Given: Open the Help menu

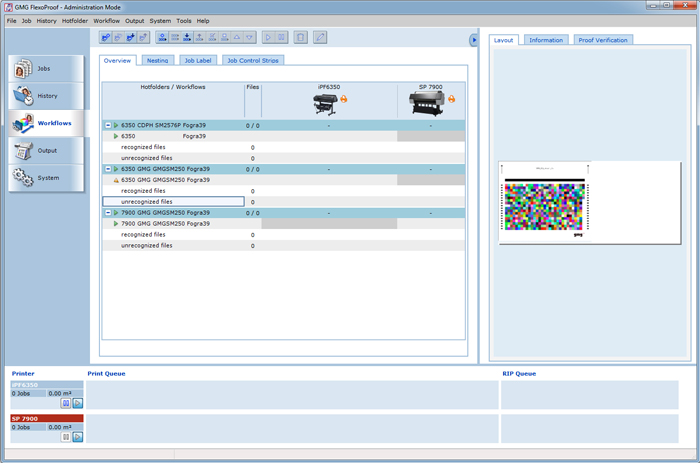Looking at the screenshot, I should coord(203,21).
